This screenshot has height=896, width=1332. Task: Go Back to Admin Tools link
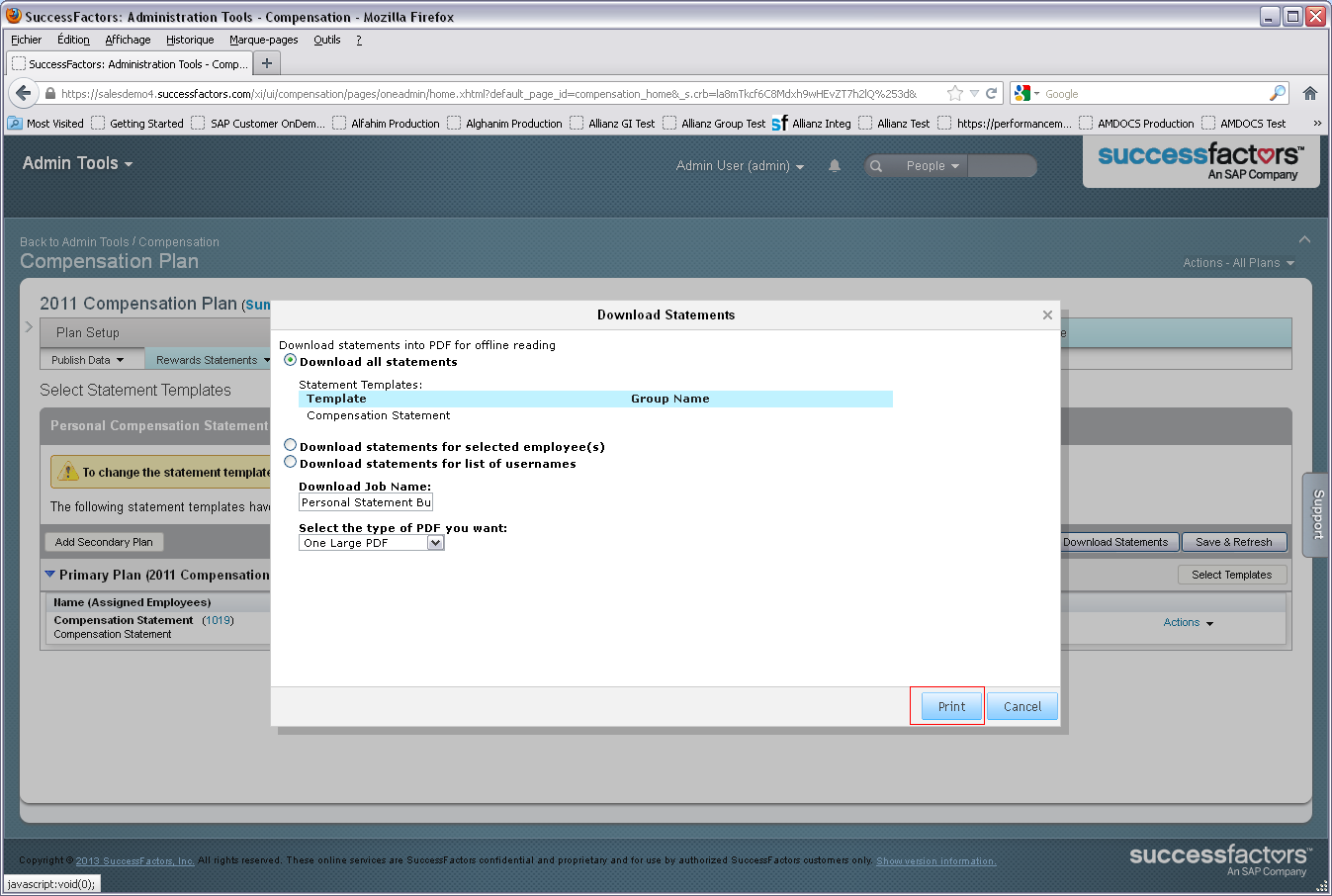(x=74, y=242)
